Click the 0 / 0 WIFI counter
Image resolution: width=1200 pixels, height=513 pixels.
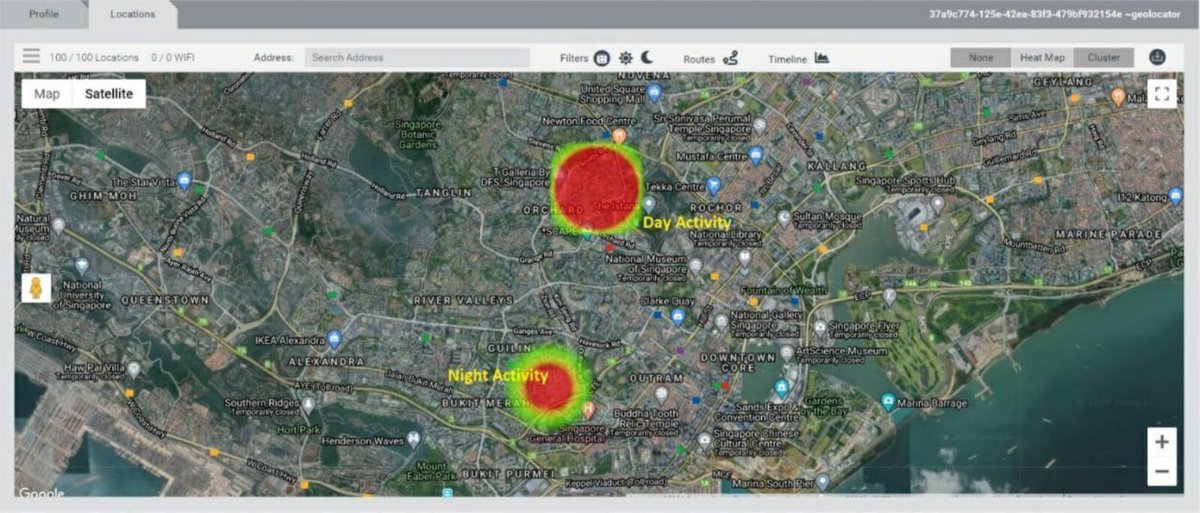[173, 58]
